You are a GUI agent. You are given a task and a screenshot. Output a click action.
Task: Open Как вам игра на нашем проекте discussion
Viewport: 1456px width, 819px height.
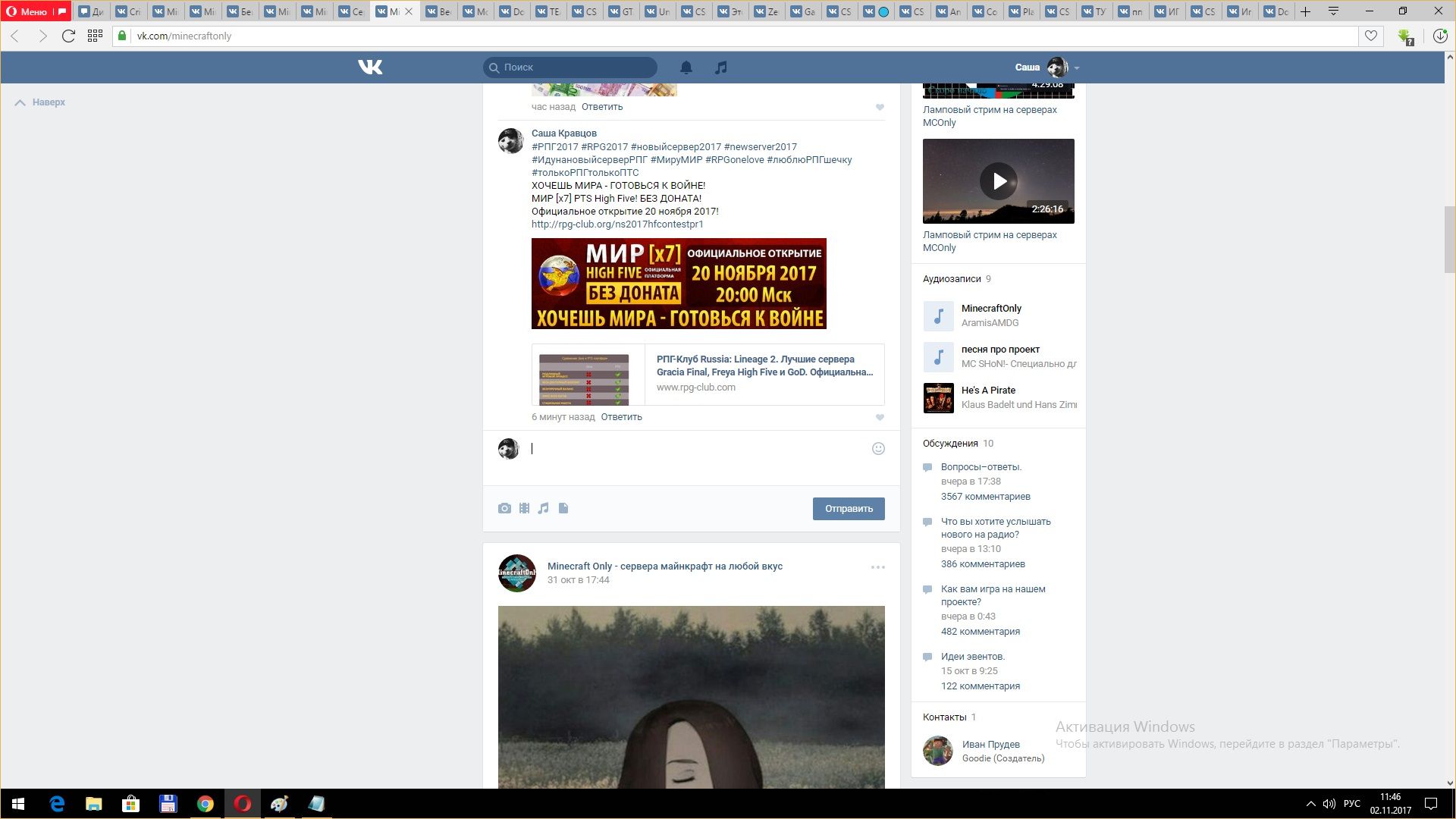pyautogui.click(x=993, y=595)
